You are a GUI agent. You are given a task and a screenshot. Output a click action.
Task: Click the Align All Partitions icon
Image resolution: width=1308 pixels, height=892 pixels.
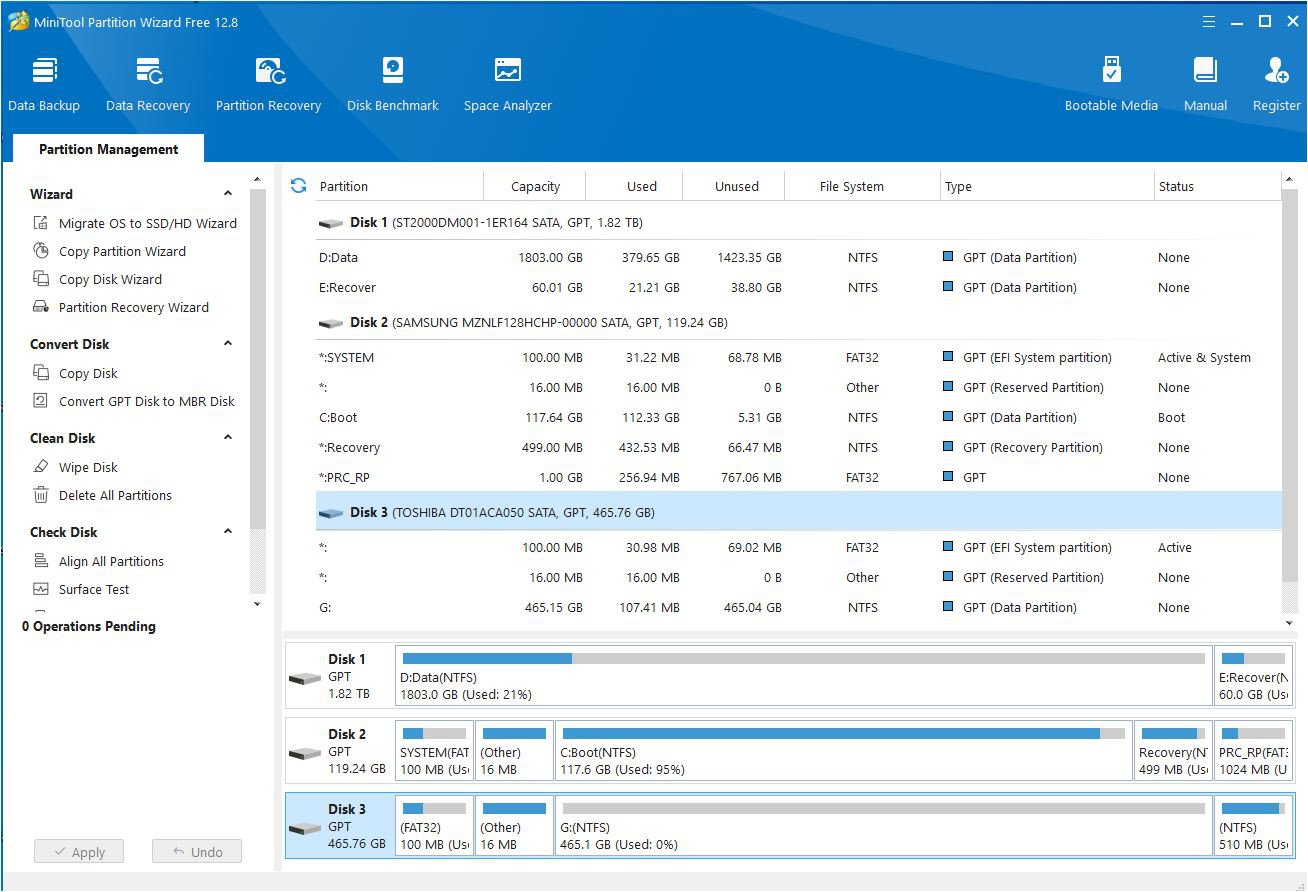coord(41,561)
